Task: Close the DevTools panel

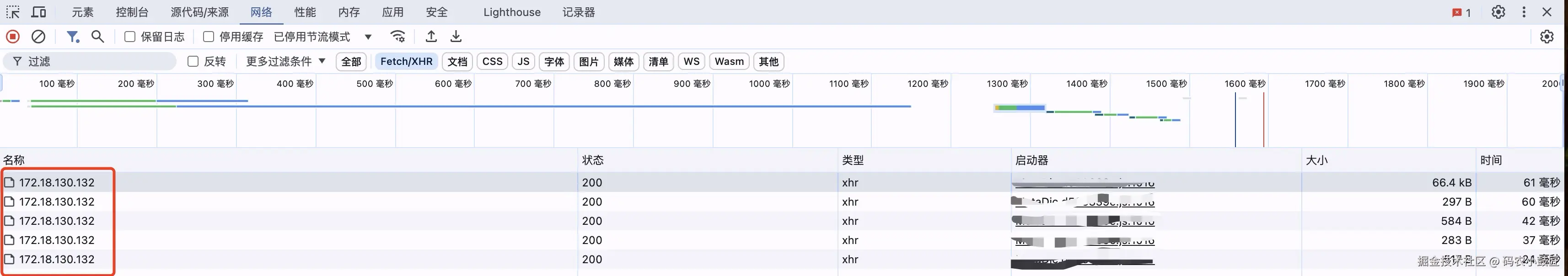Action: pos(1547,12)
